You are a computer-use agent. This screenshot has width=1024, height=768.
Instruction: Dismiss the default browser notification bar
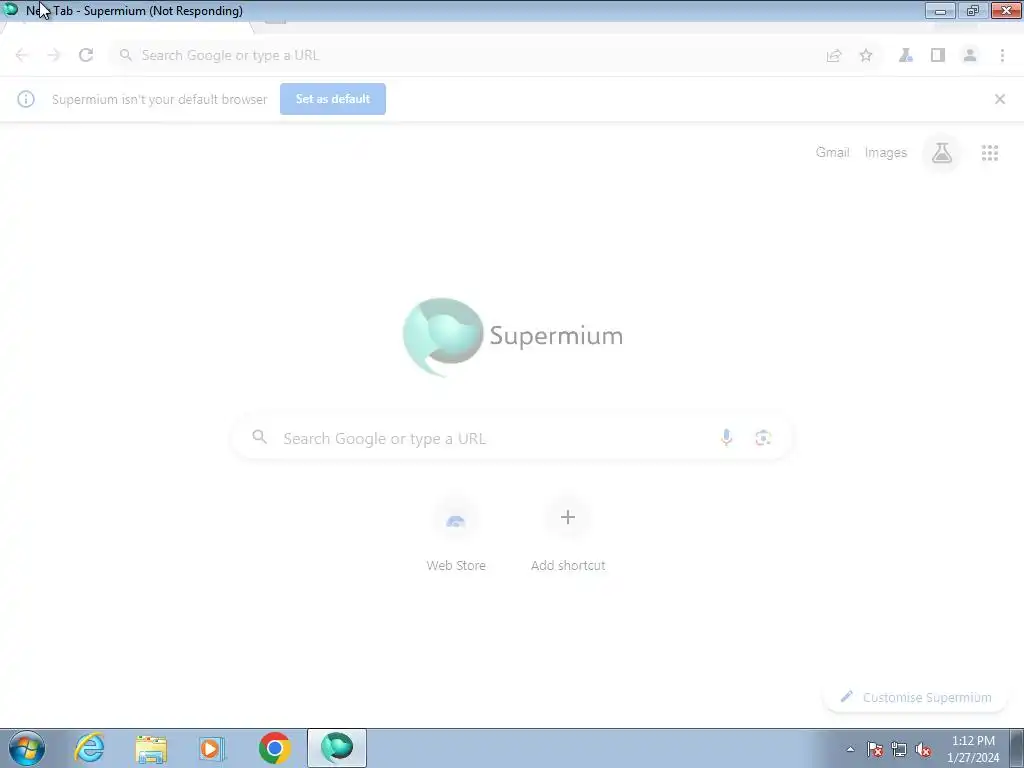coord(1000,99)
